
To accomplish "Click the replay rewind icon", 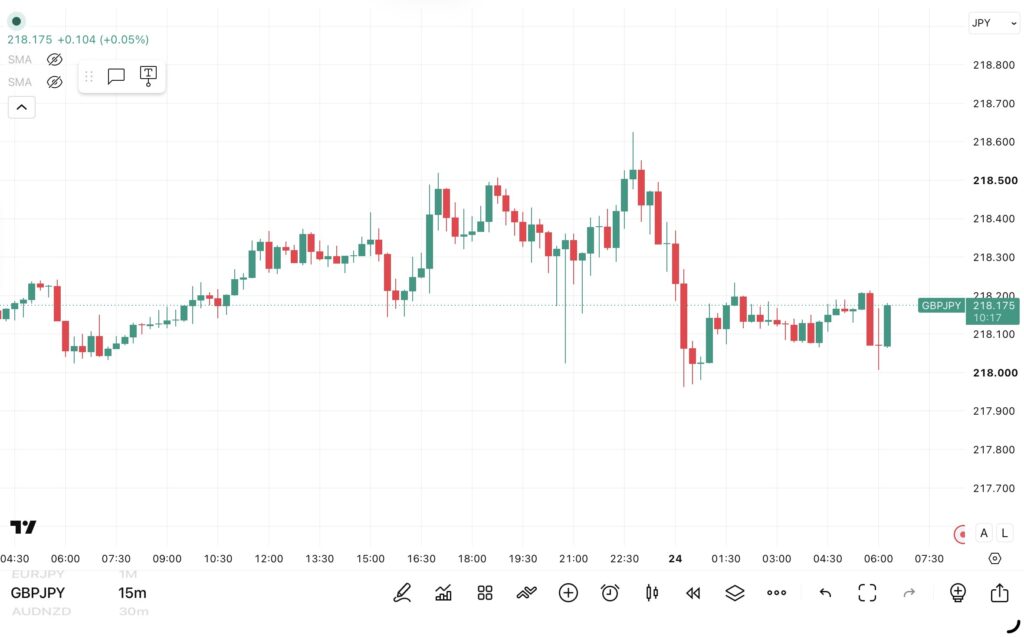I will click(x=693, y=593).
